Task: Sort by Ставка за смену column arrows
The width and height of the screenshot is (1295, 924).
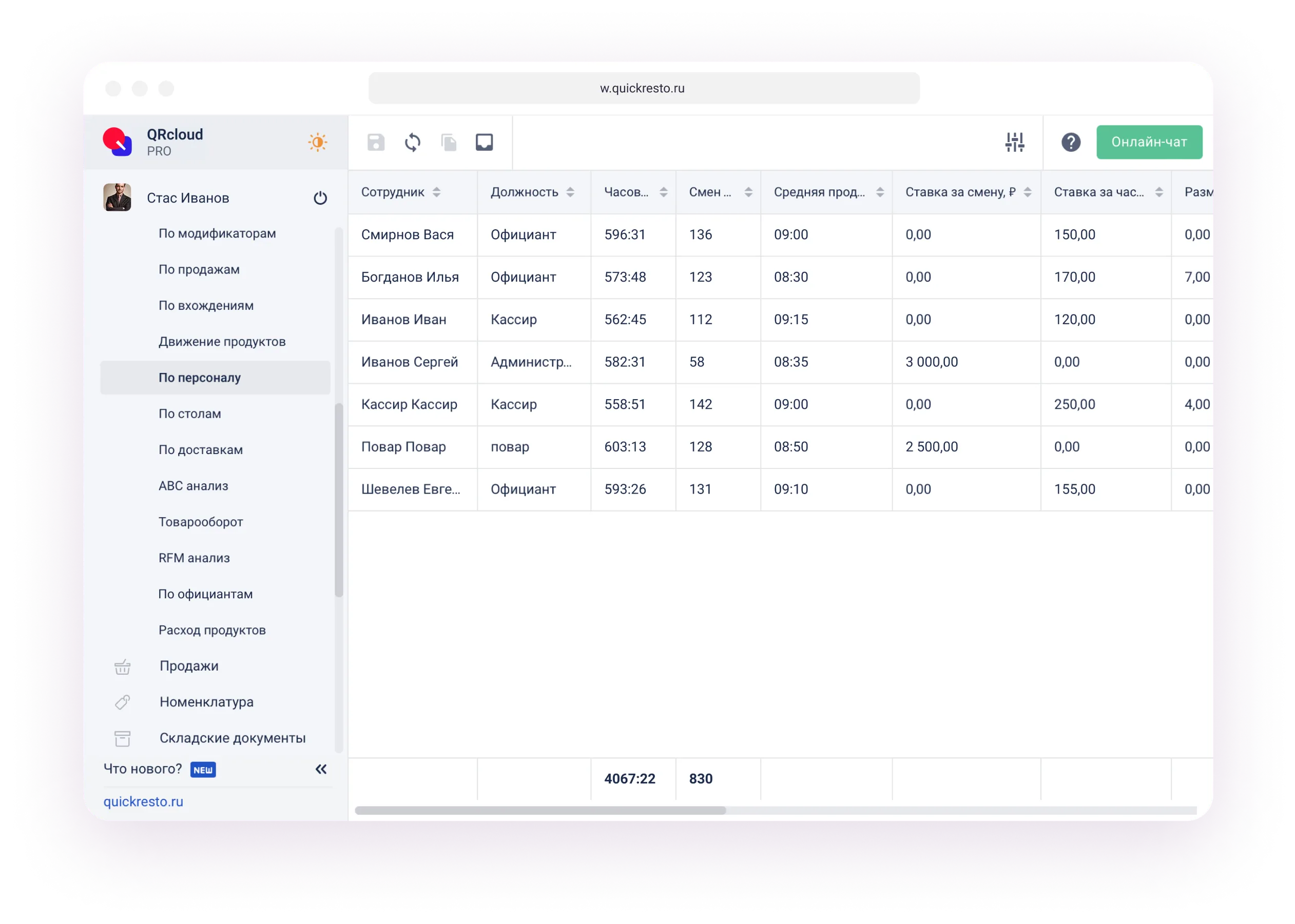Action: pyautogui.click(x=1028, y=192)
